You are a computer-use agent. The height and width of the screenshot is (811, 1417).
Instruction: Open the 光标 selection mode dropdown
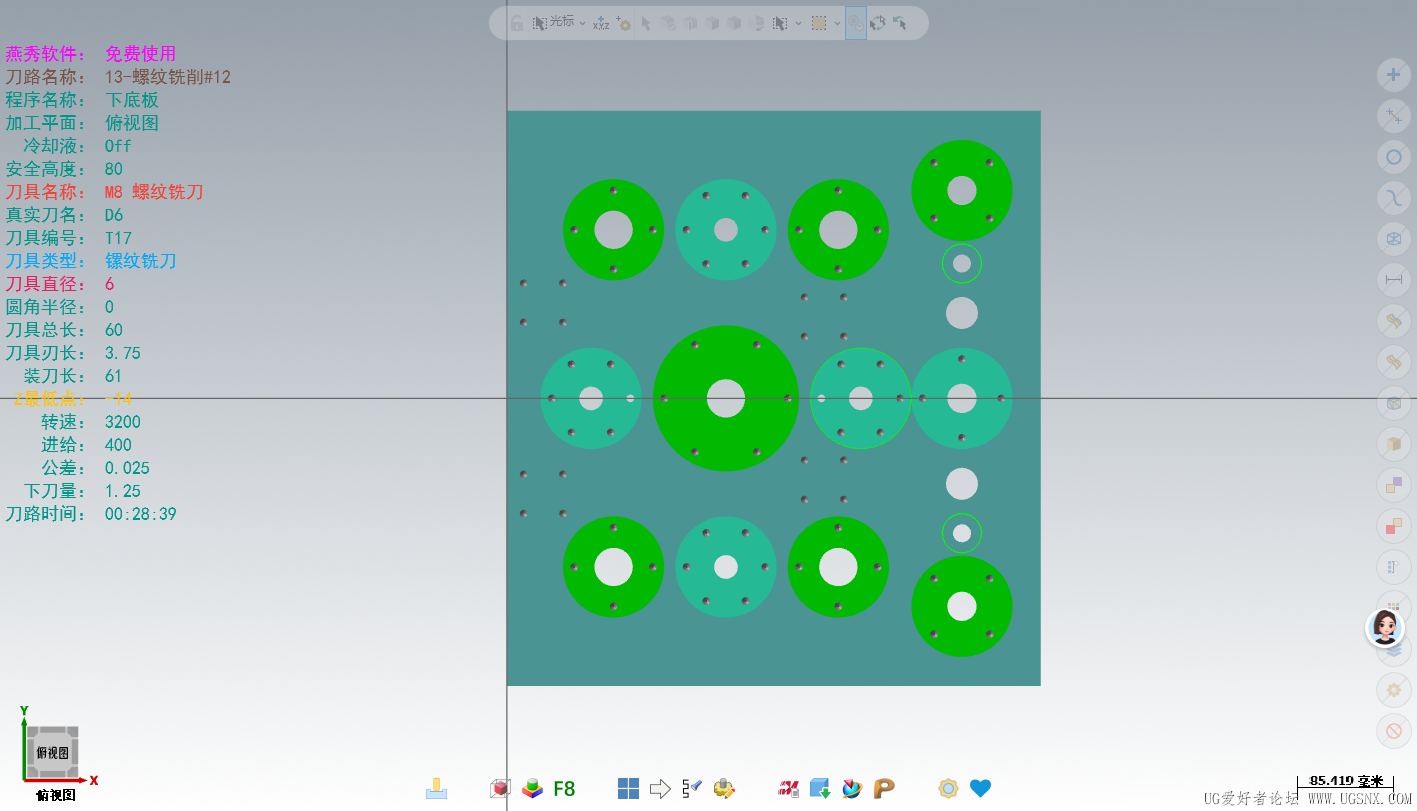(x=560, y=22)
